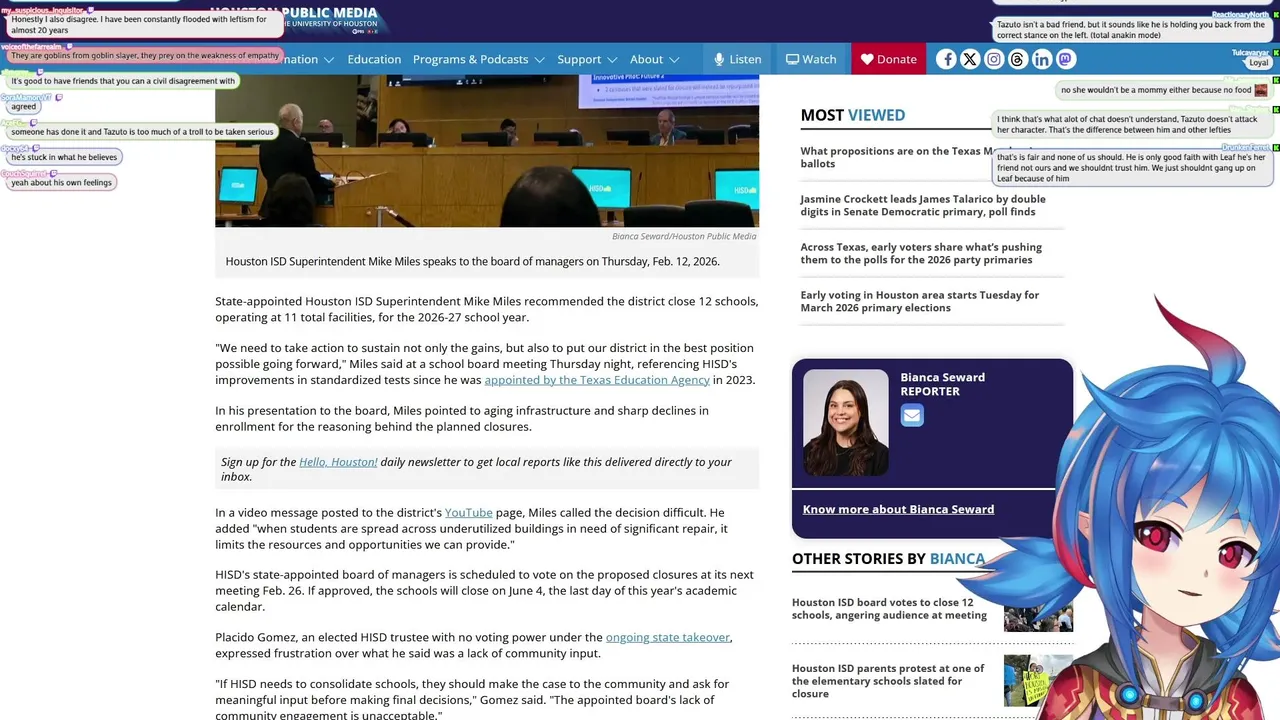The width and height of the screenshot is (1280, 720).
Task: Open the X (Twitter) social icon
Action: pos(970,59)
